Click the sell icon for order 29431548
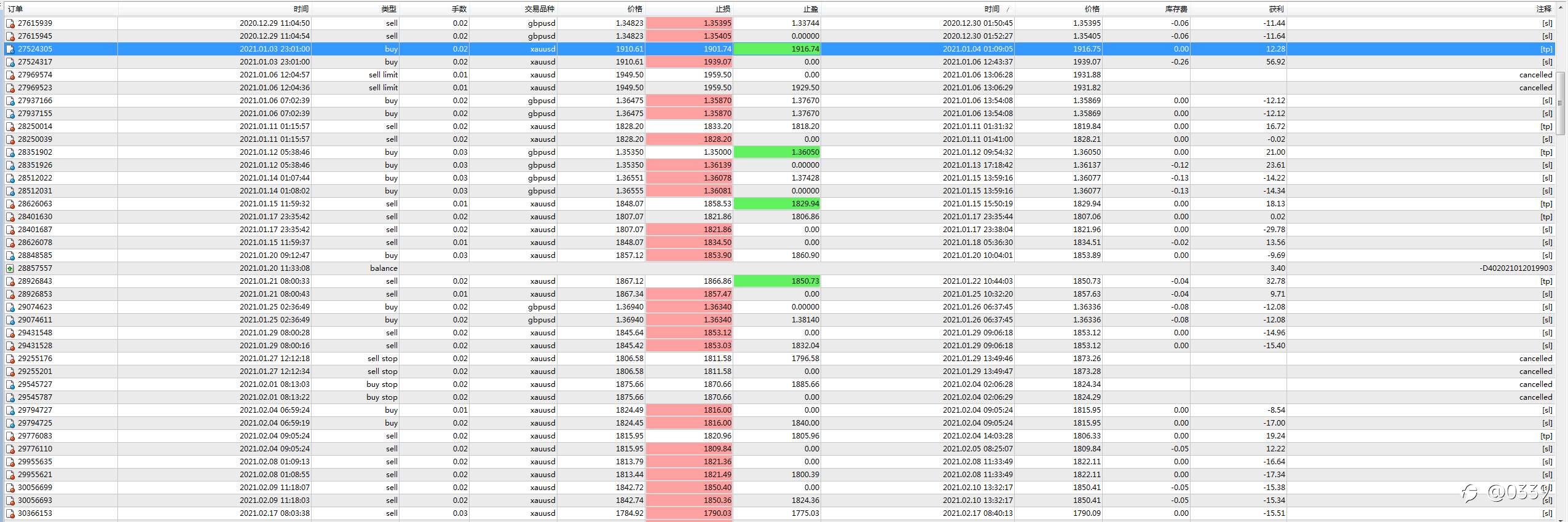This screenshot has width=1568, height=522. (10, 333)
